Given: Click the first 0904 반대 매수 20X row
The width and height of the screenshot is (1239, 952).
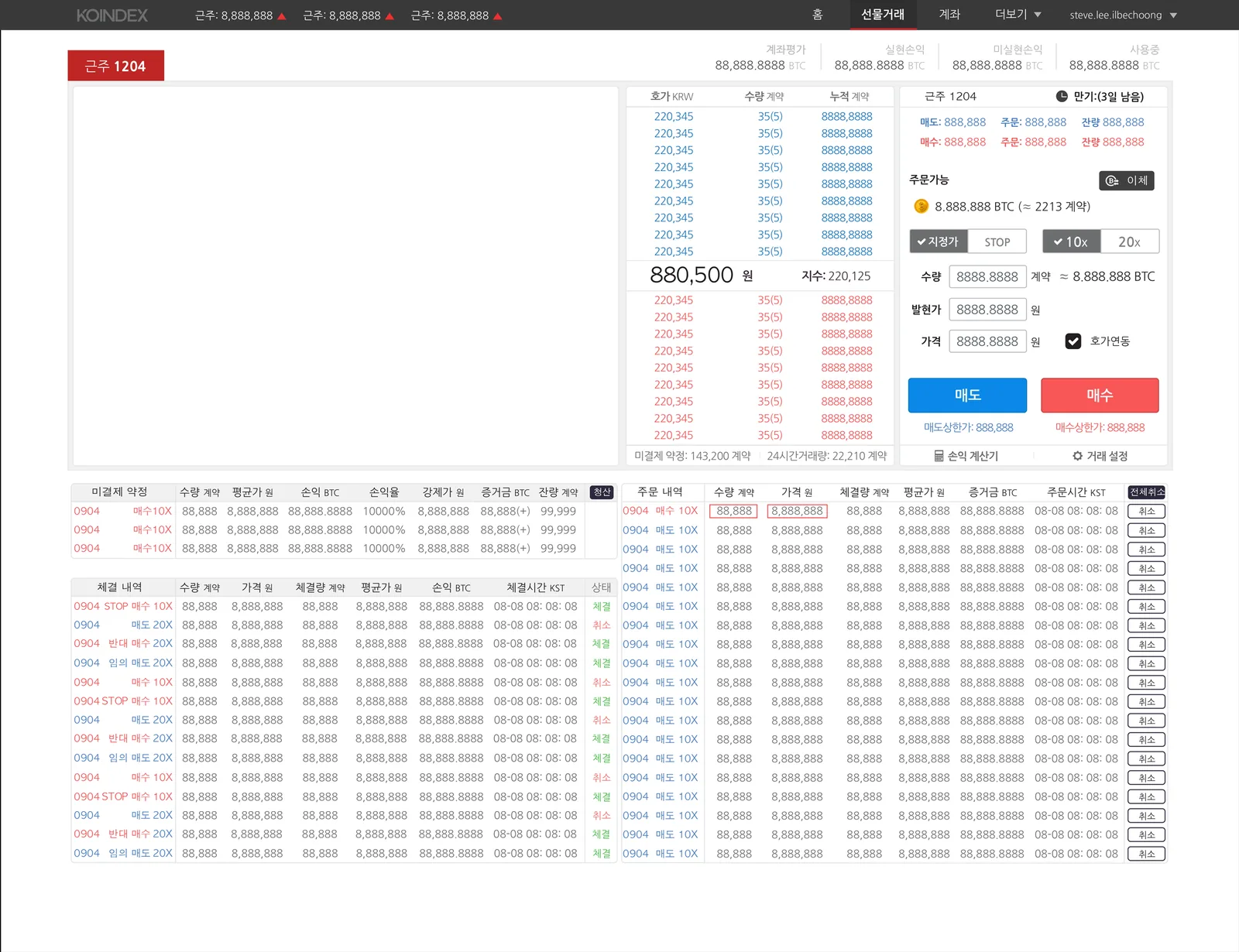Looking at the screenshot, I should pyautogui.click(x=344, y=643).
